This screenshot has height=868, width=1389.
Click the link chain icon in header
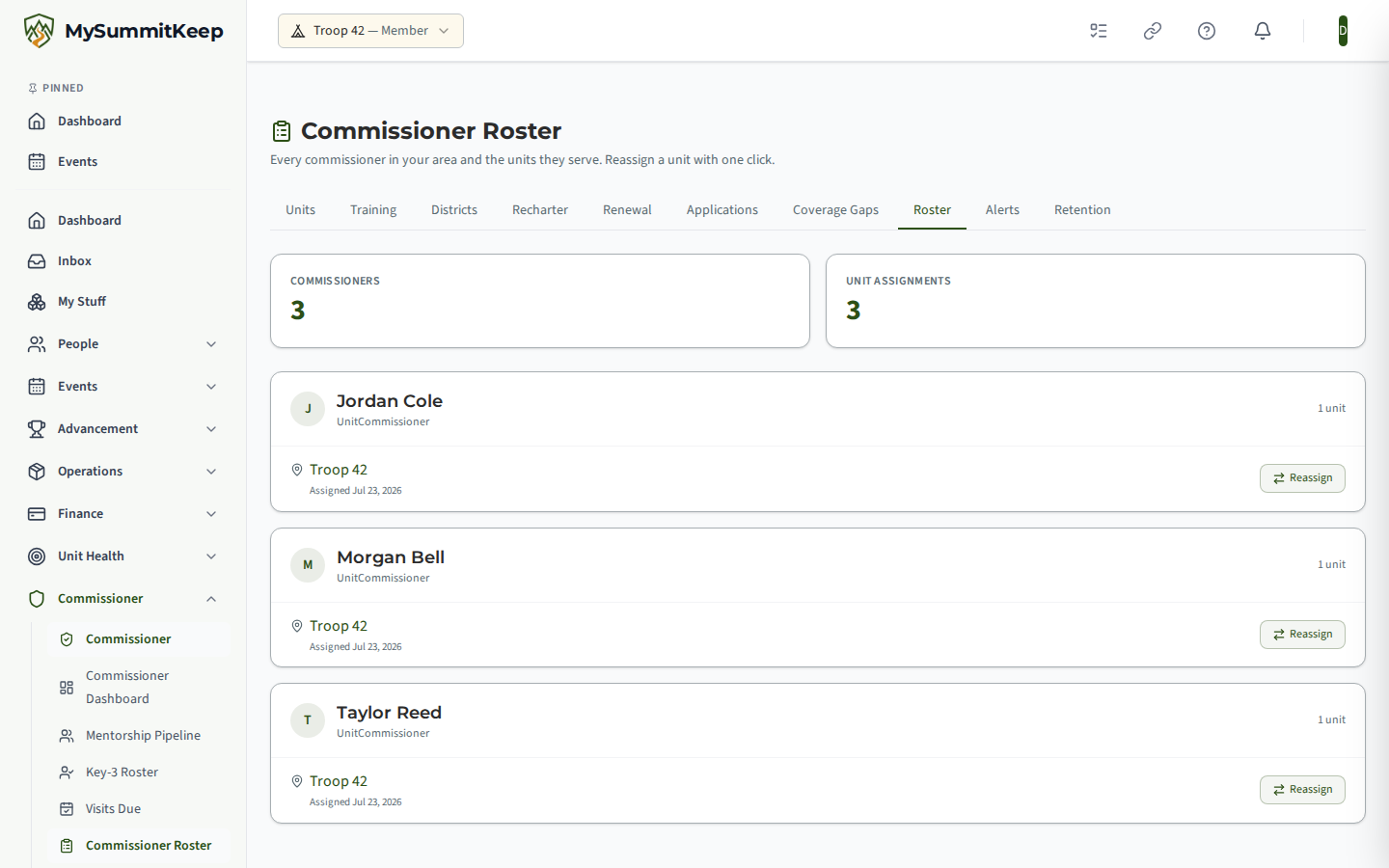pos(1153,31)
